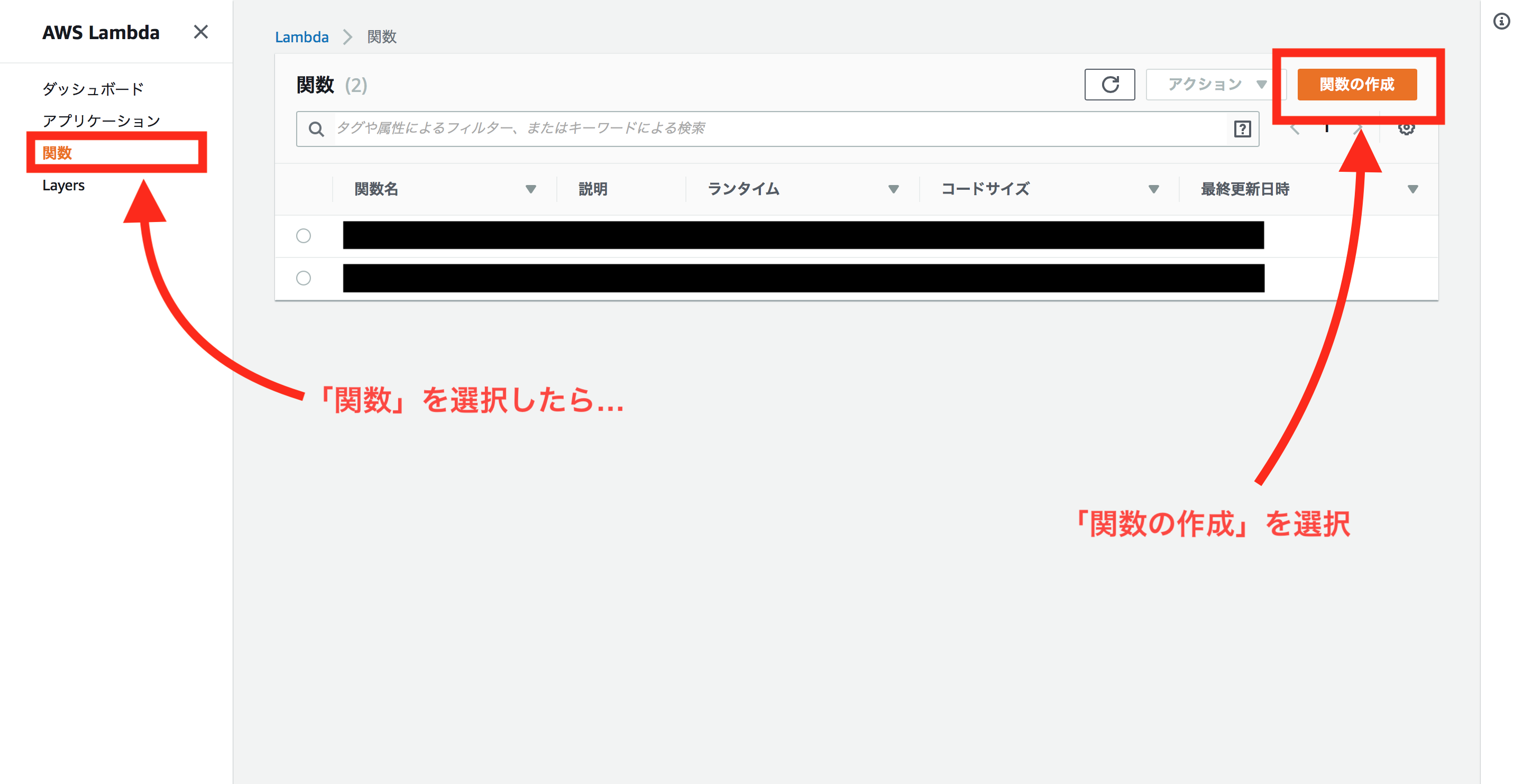1523x784 pixels.
Task: Refresh the functions list
Action: 1110,85
